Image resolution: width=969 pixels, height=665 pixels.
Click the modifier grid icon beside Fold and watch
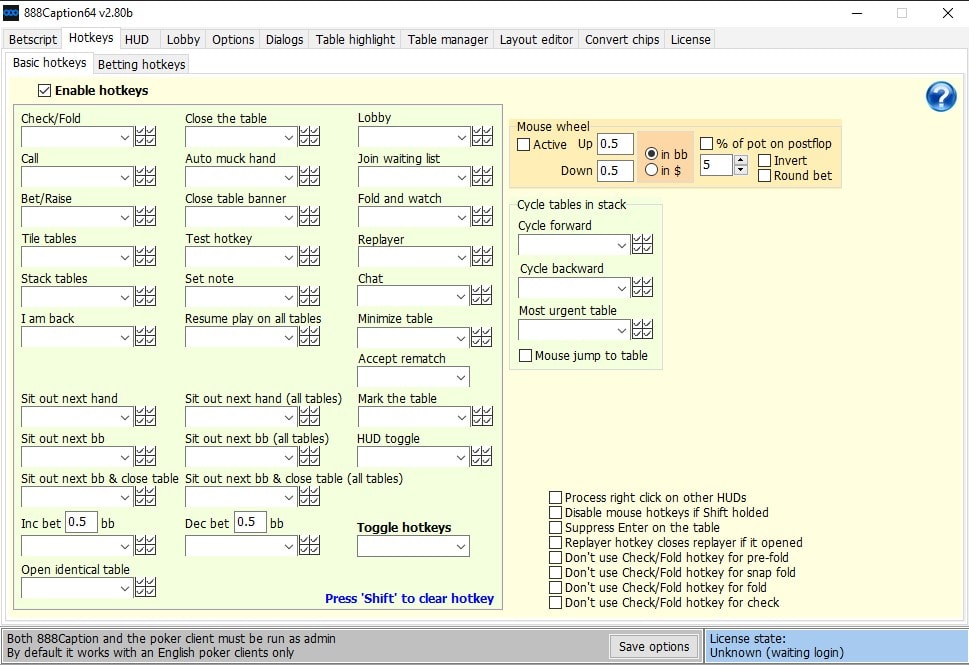pyautogui.click(x=482, y=217)
